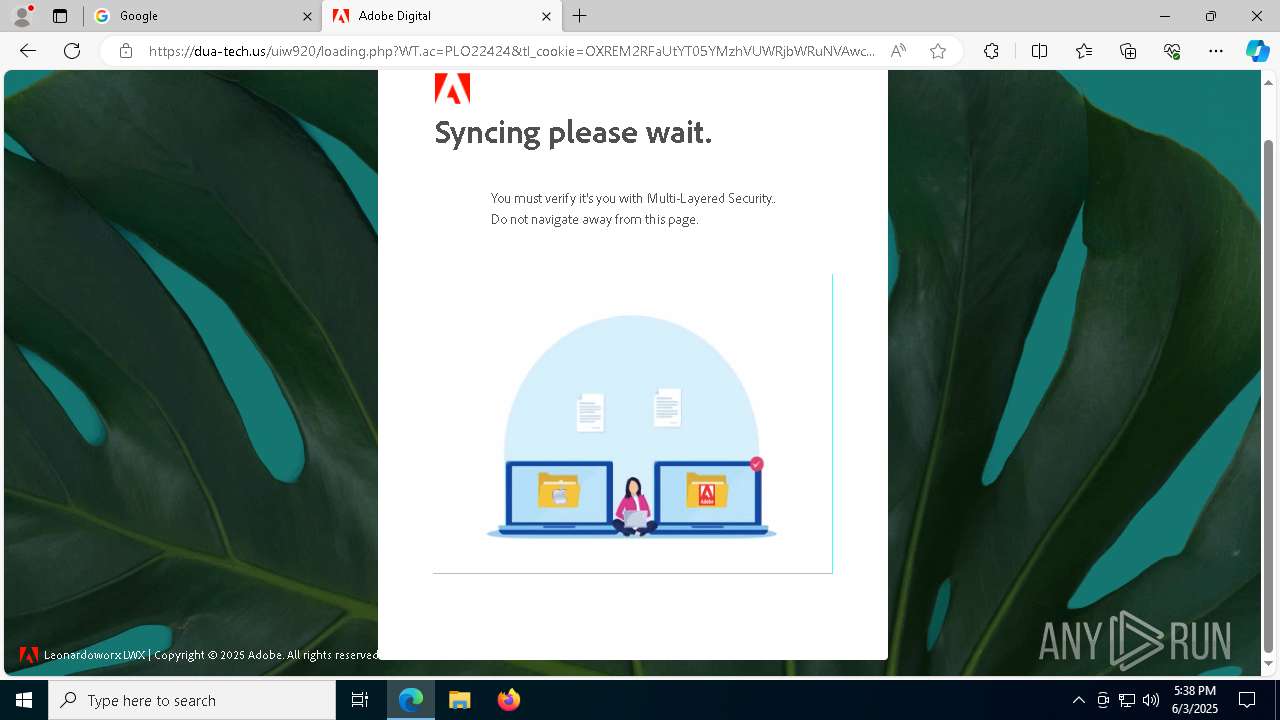Click the 'Syncing please wait.' heading
Viewport: 1280px width, 720px height.
[x=573, y=132]
